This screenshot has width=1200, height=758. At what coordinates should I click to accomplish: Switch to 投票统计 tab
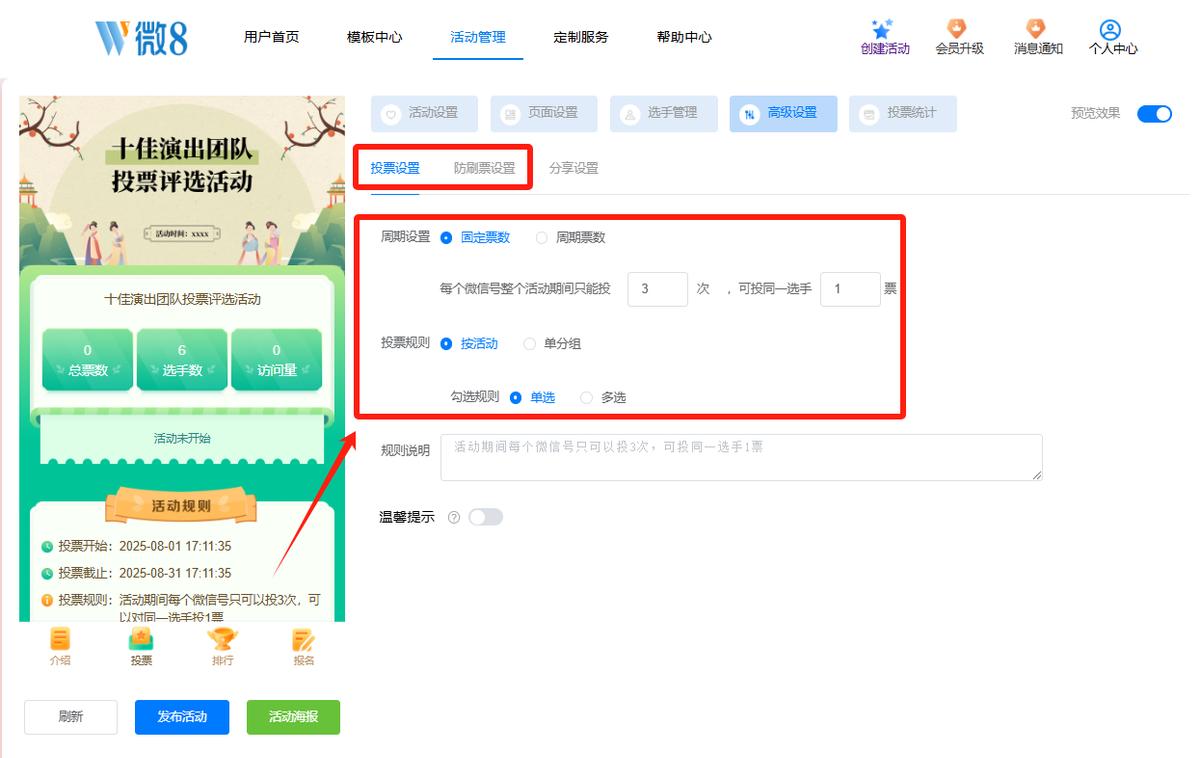pyautogui.click(x=903, y=114)
